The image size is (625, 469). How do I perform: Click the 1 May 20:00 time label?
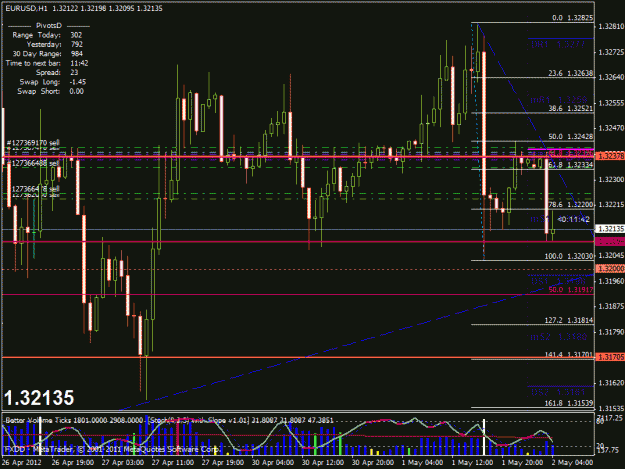(522, 463)
